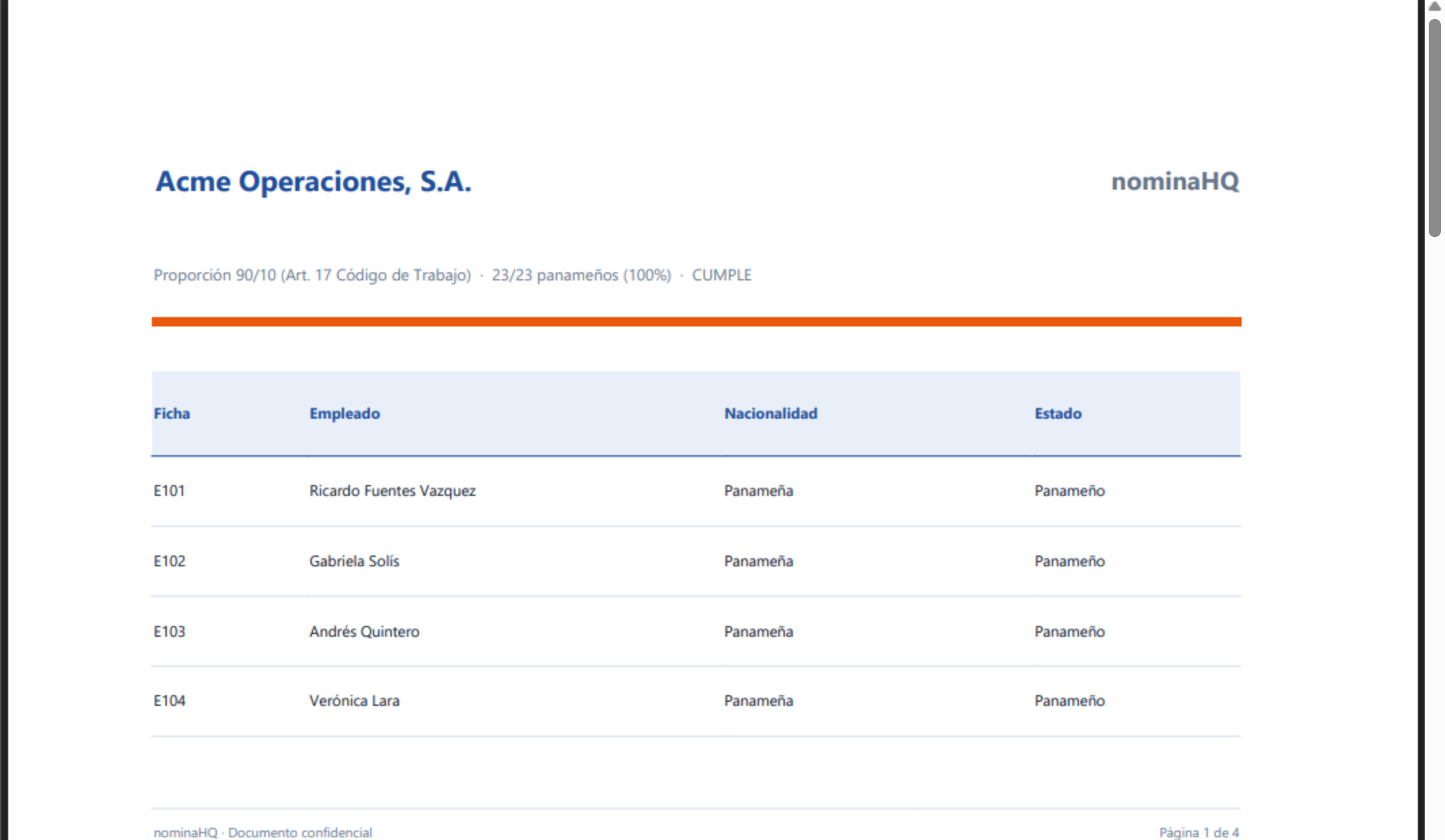Click Panameña nationality in E103 row
Screen dimensions: 1445x840
point(758,631)
